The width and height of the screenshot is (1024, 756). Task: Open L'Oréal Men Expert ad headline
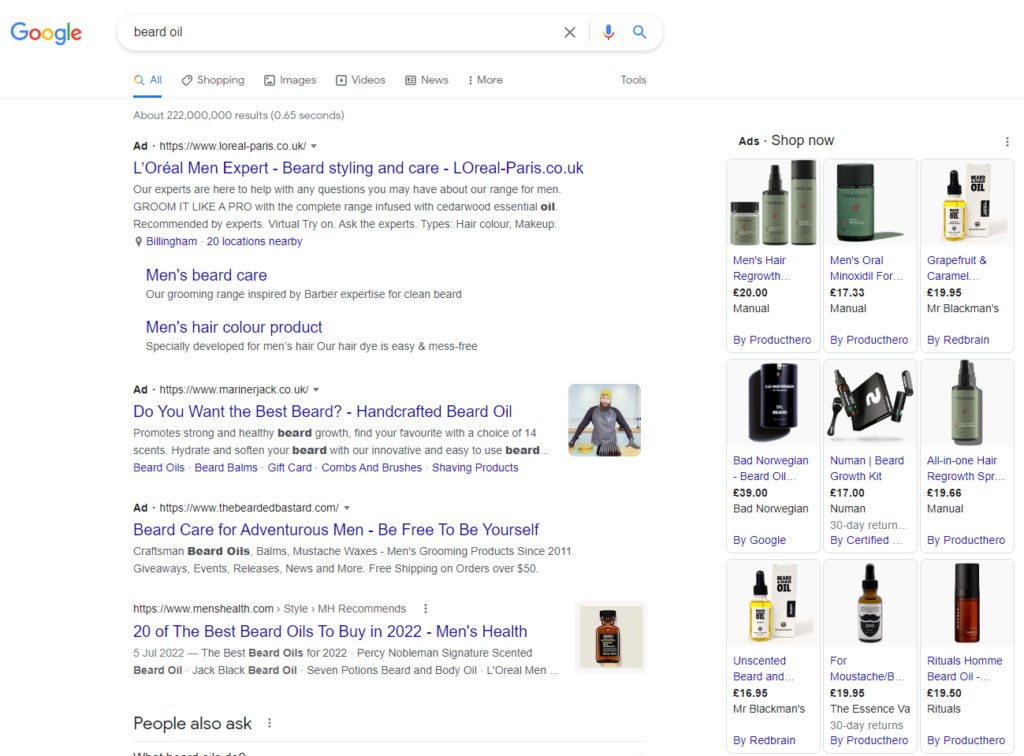[358, 168]
